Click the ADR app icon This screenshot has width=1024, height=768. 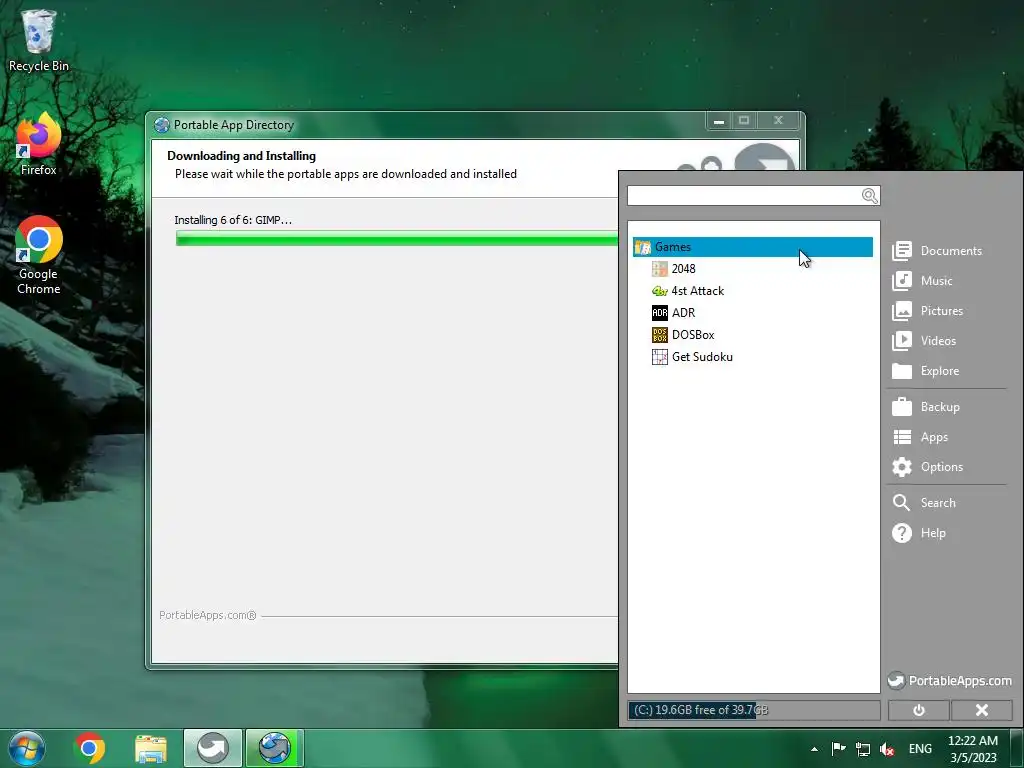(x=660, y=313)
